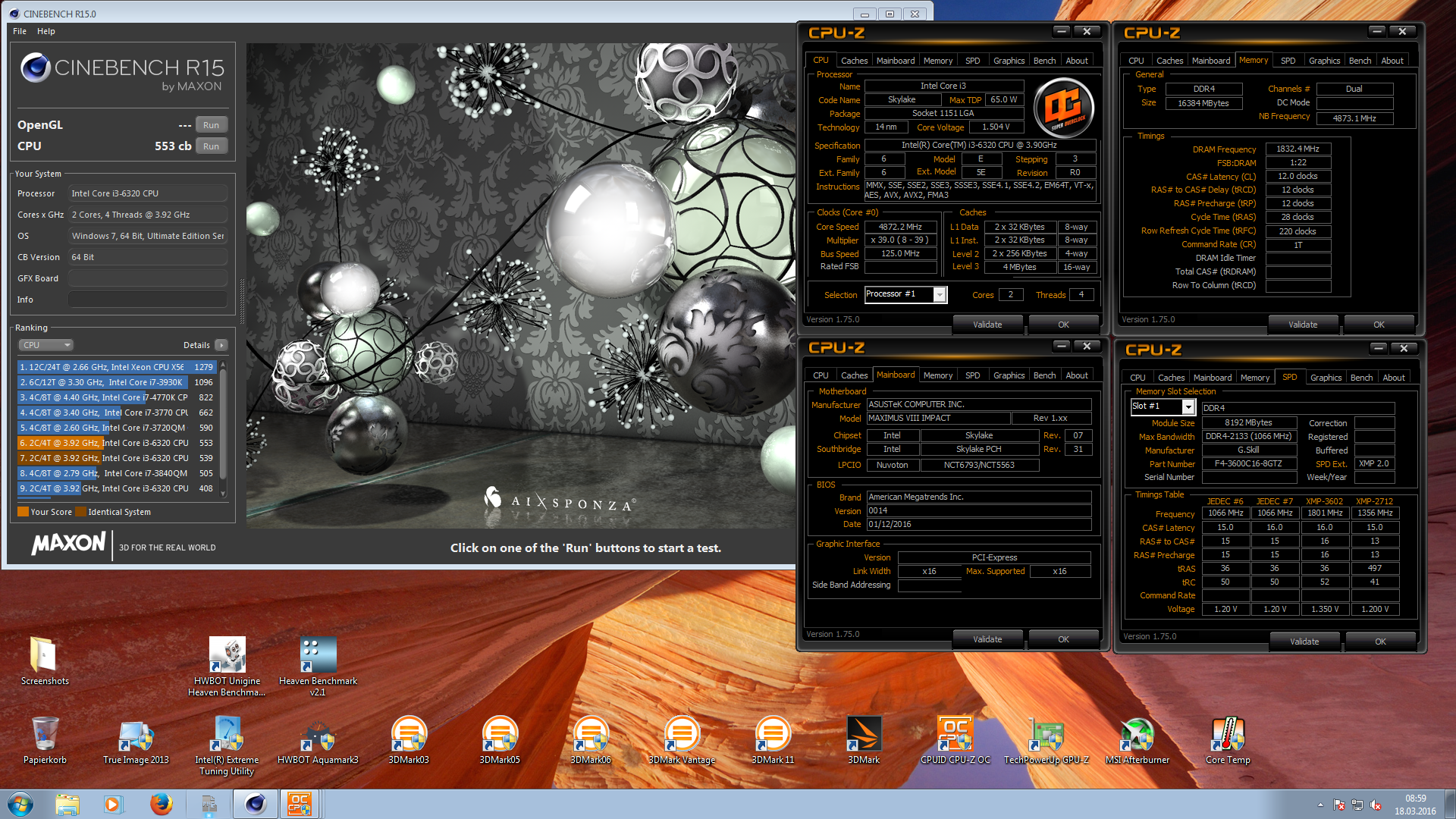The width and height of the screenshot is (1456, 819).
Task: Open SPD tab in bottom-left CPU-Z
Action: pos(972,375)
